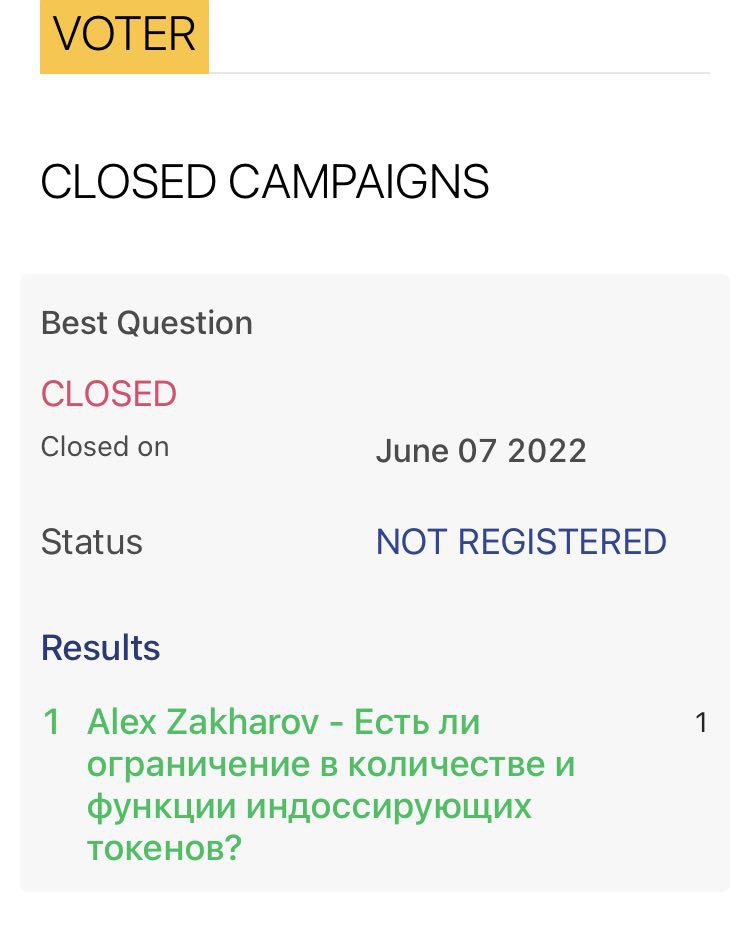Click the gray "Status" label
The image size is (750, 937).
pos(92,542)
